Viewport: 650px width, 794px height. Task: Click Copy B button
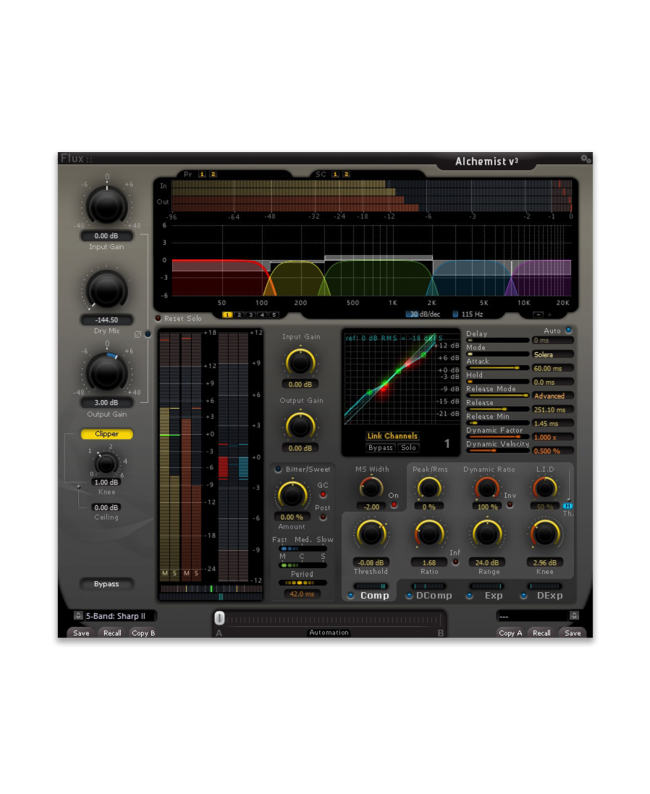point(143,633)
